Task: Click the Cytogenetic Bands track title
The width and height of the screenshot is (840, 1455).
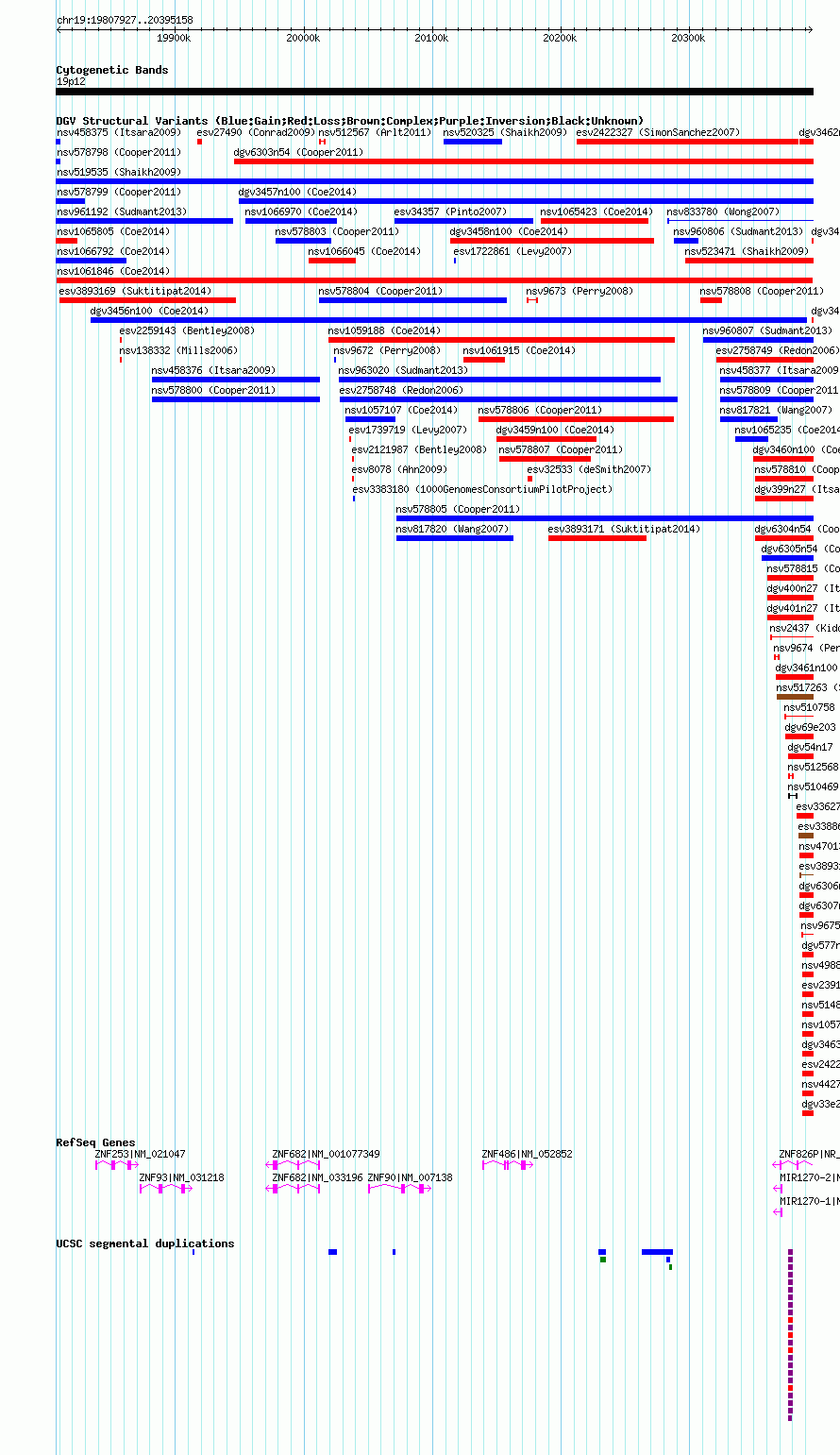Action: (x=112, y=70)
